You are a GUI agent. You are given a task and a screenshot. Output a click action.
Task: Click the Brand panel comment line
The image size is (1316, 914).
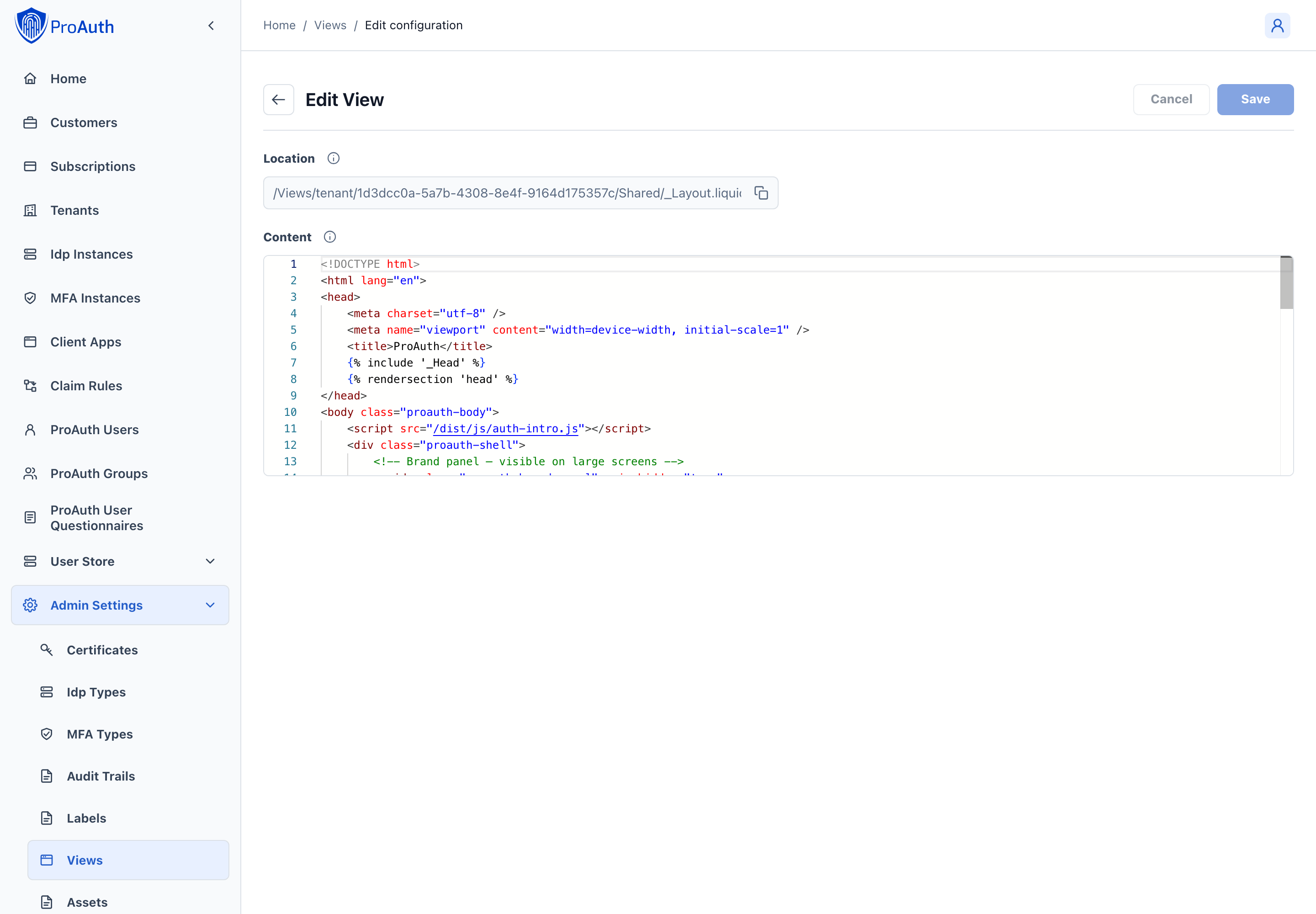[x=529, y=462]
